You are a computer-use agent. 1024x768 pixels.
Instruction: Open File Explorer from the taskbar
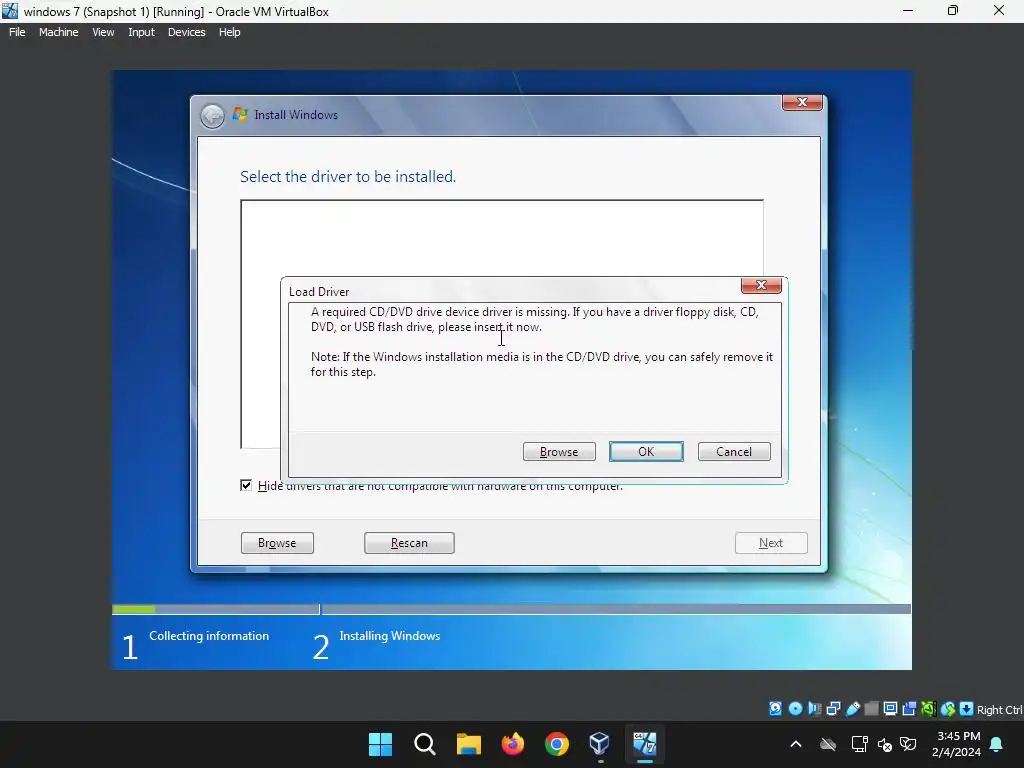[x=468, y=744]
